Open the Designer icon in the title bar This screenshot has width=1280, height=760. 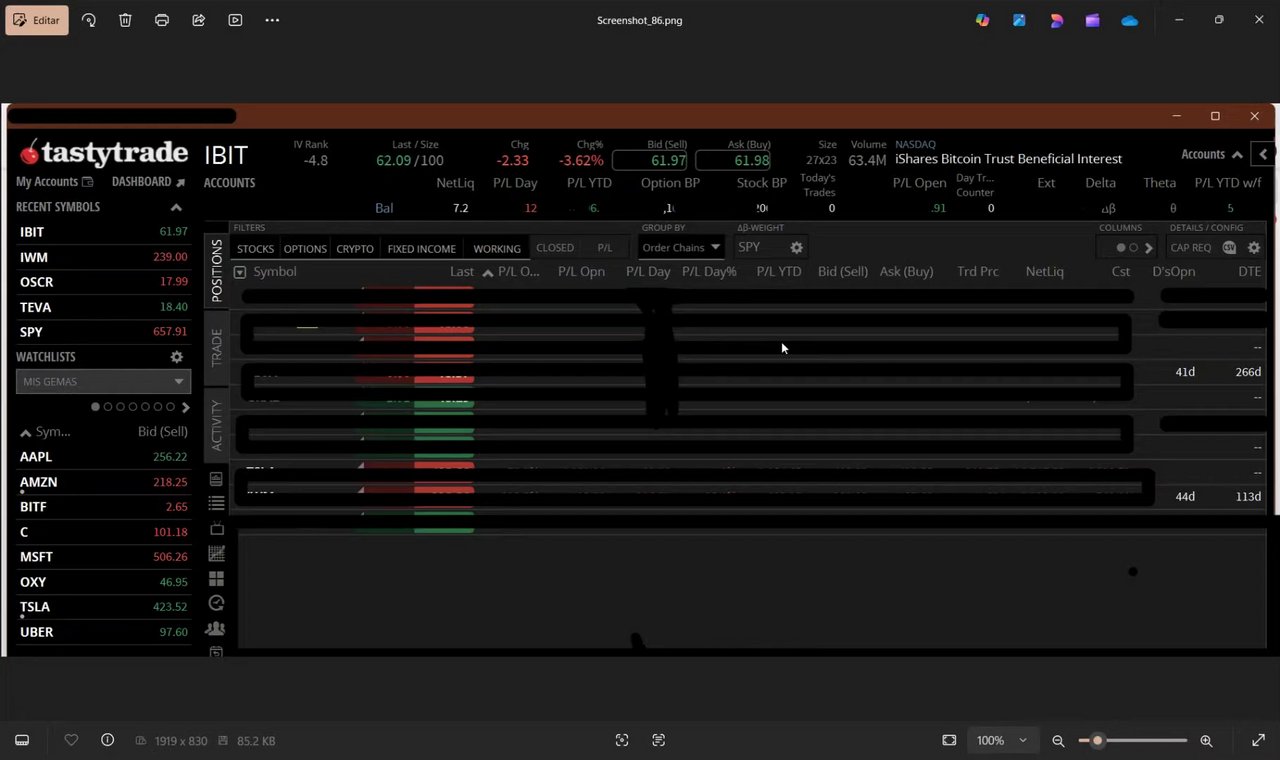coord(1056,20)
